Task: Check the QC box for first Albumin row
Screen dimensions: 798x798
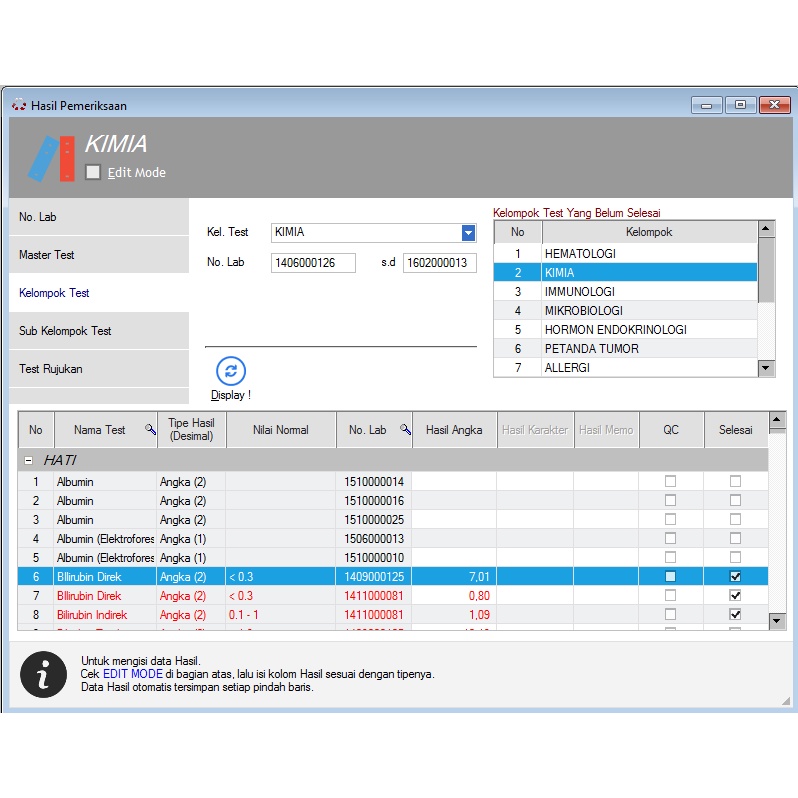Action: click(670, 481)
